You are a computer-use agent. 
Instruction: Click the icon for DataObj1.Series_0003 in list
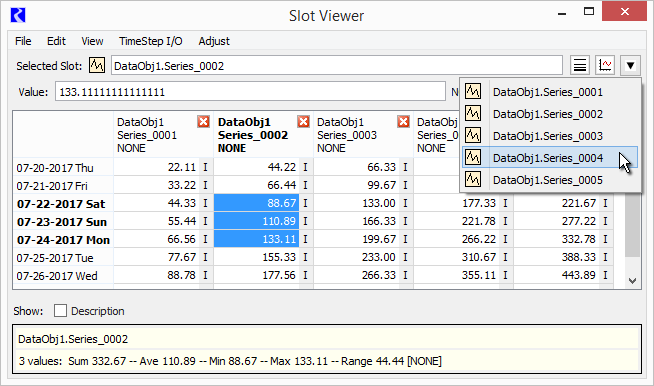coord(473,135)
